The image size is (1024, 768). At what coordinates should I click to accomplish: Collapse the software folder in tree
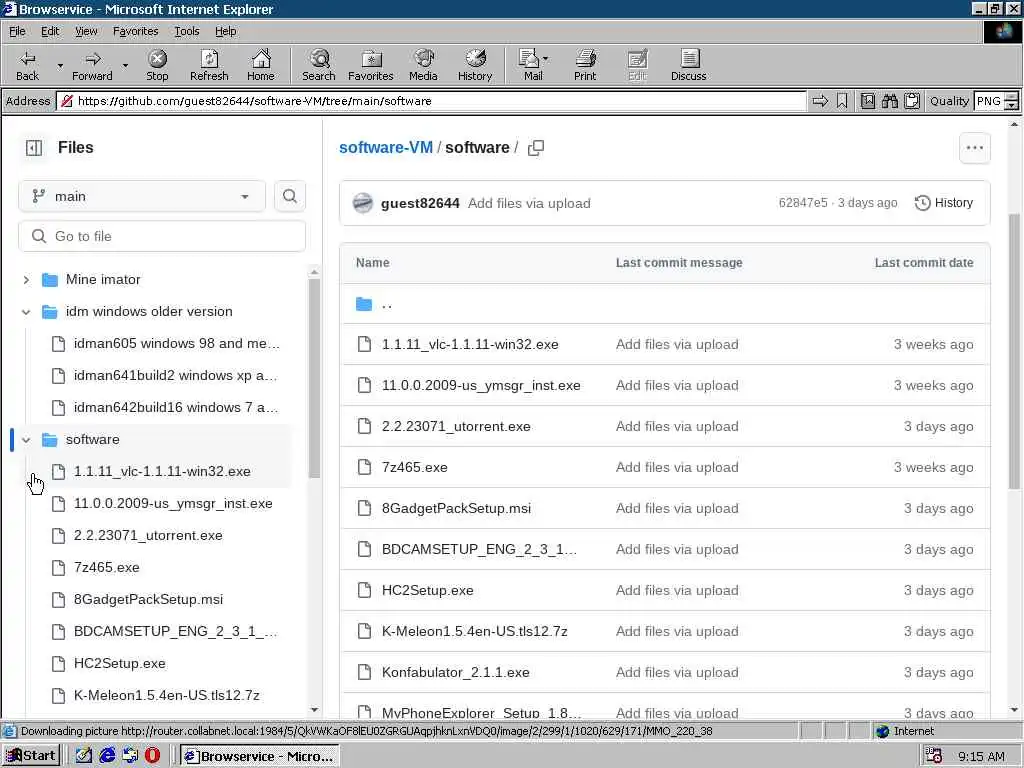click(x=26, y=440)
